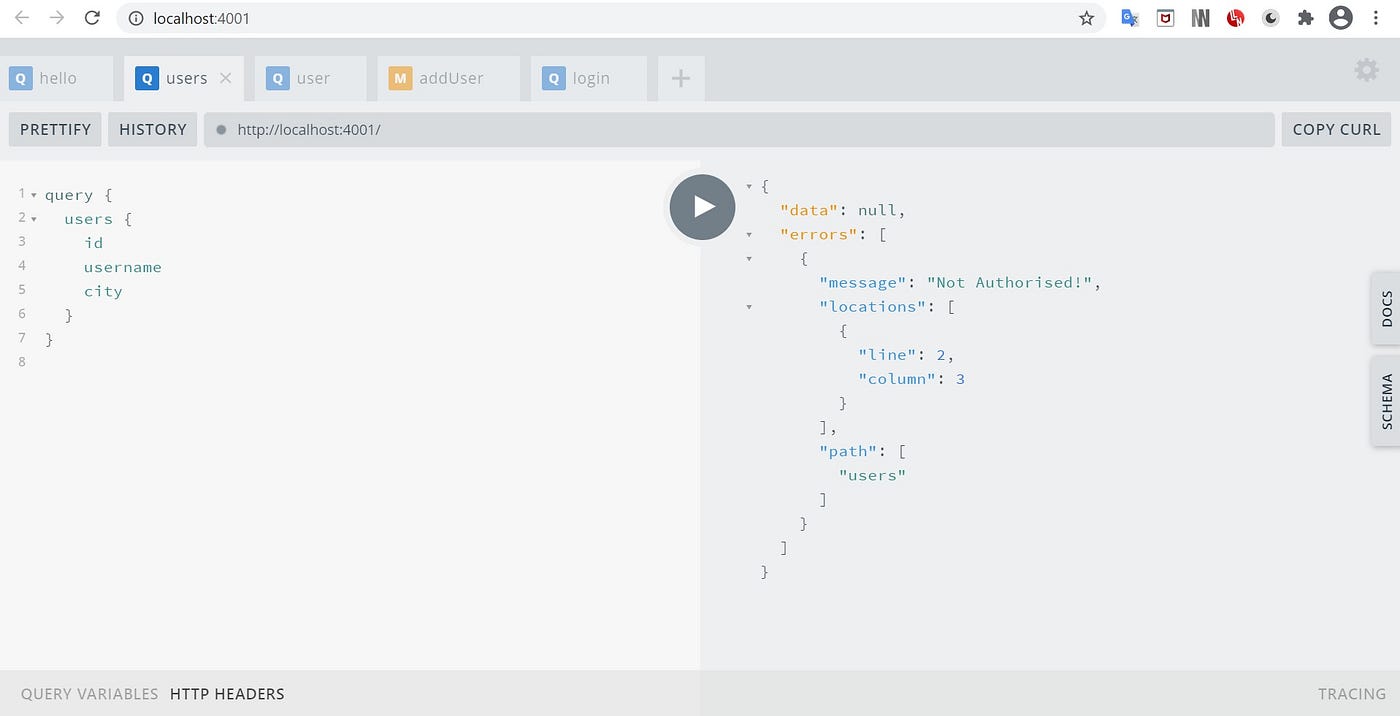1400x716 pixels.
Task: Collapse the root response object
Action: click(x=749, y=186)
